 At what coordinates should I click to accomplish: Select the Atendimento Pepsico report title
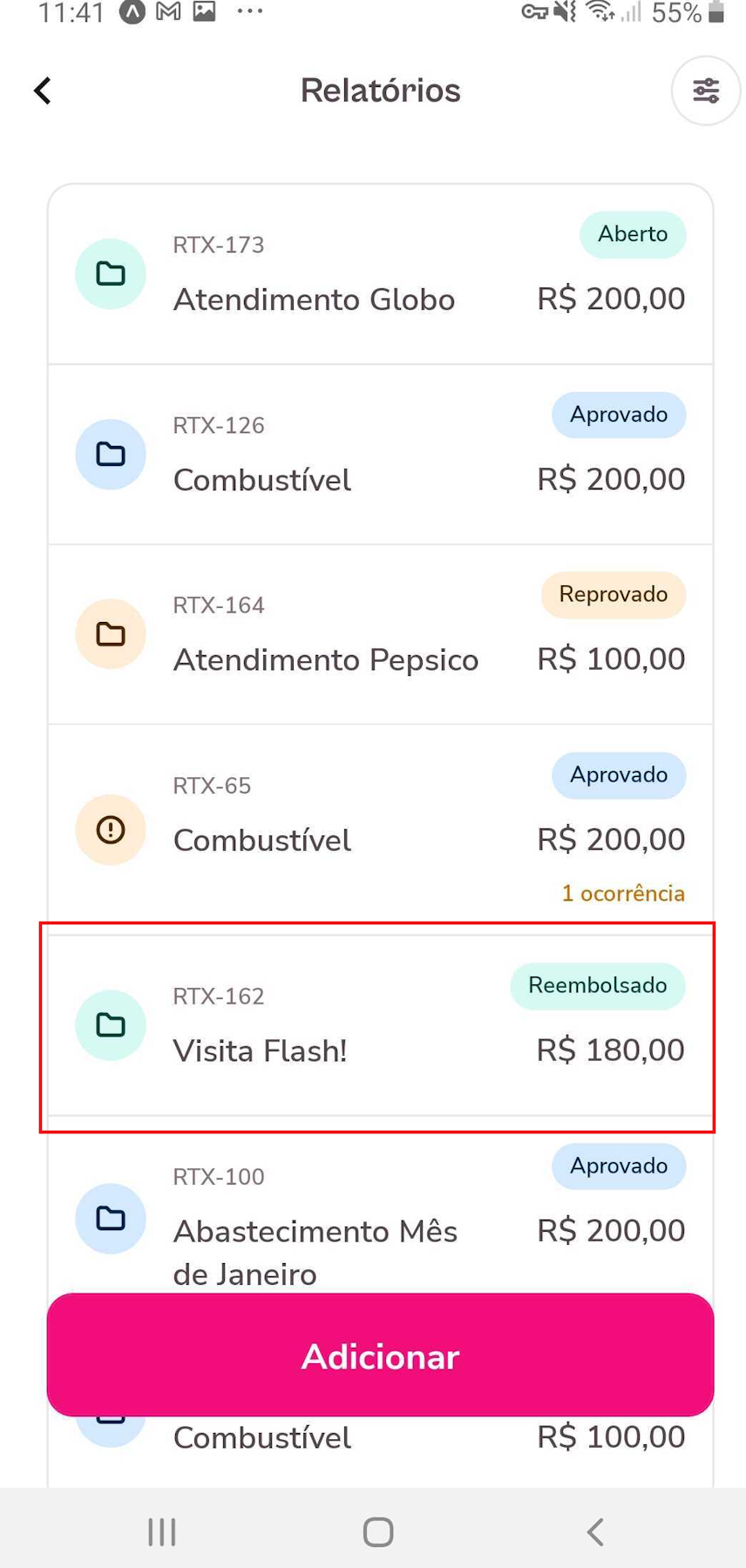click(326, 660)
